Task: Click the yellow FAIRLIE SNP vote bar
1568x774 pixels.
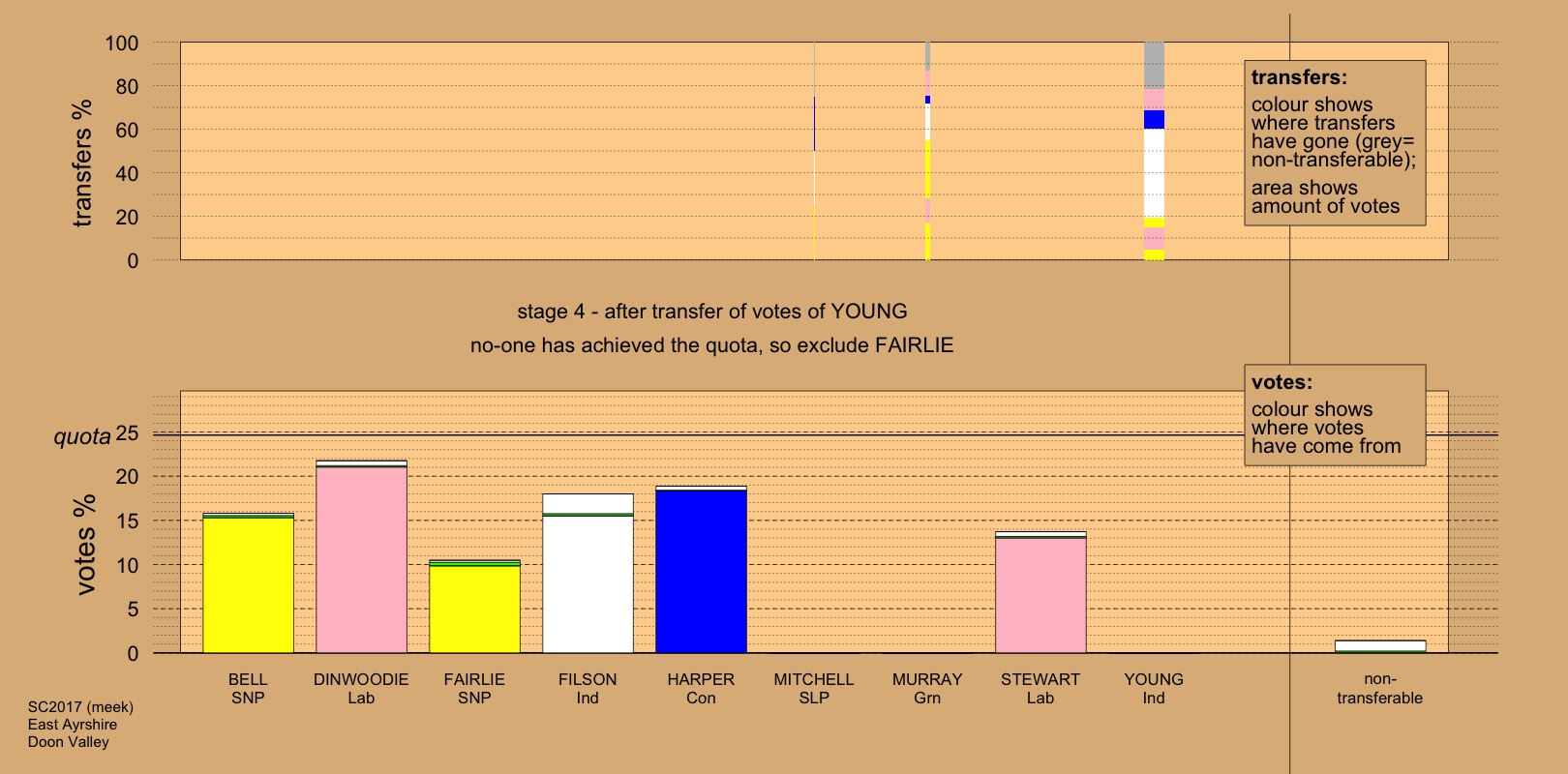Action: tap(474, 608)
